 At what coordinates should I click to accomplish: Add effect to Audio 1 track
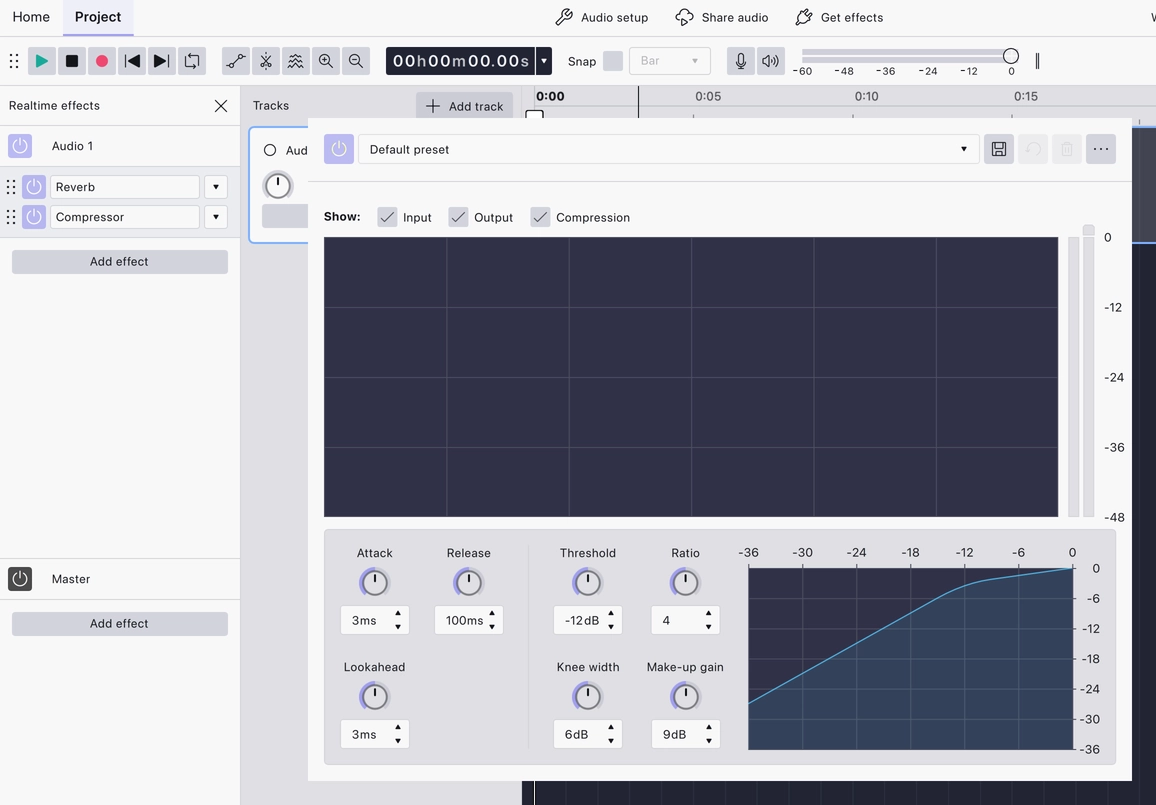coord(119,262)
